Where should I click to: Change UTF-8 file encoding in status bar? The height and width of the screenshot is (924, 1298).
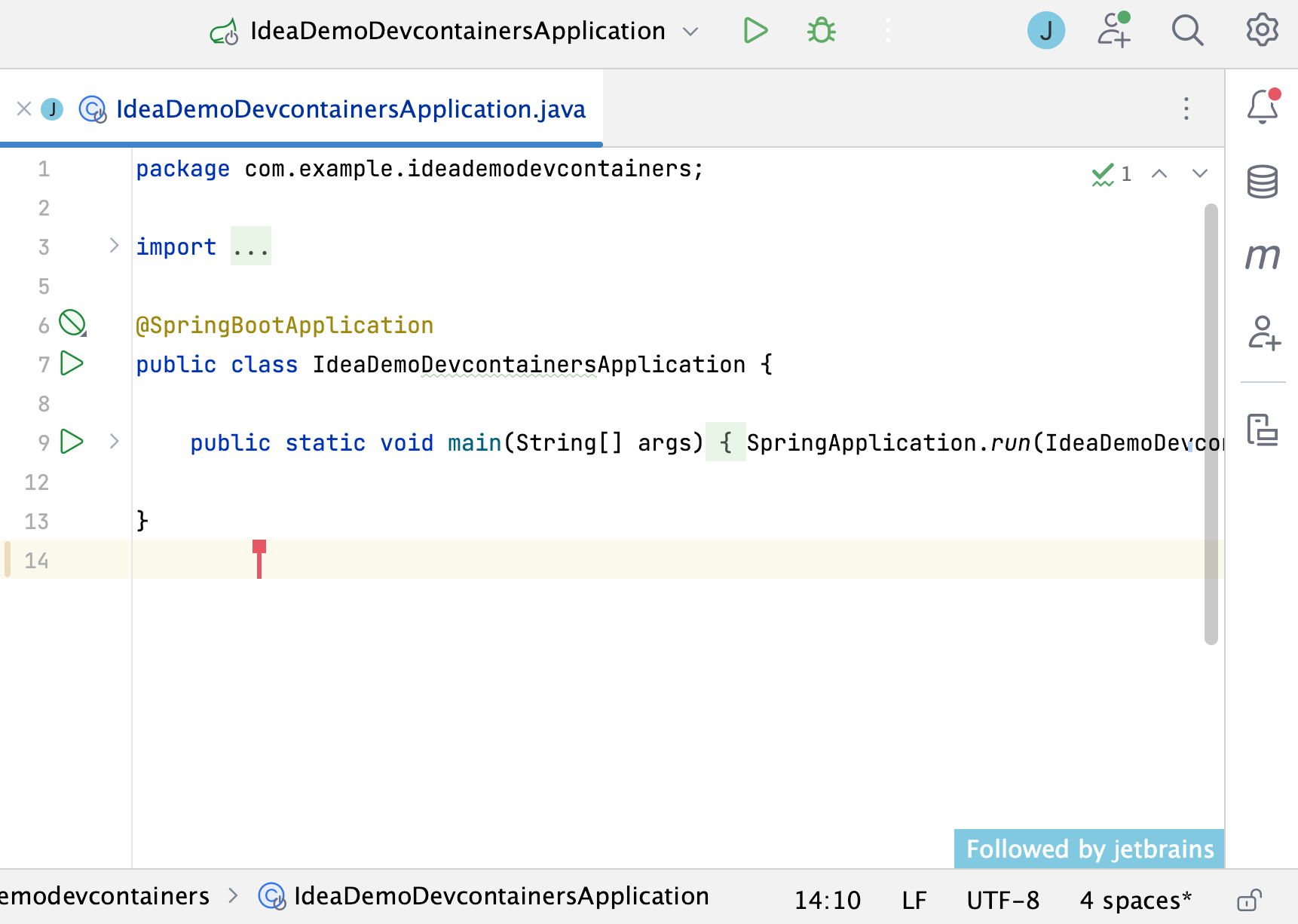(x=1003, y=900)
